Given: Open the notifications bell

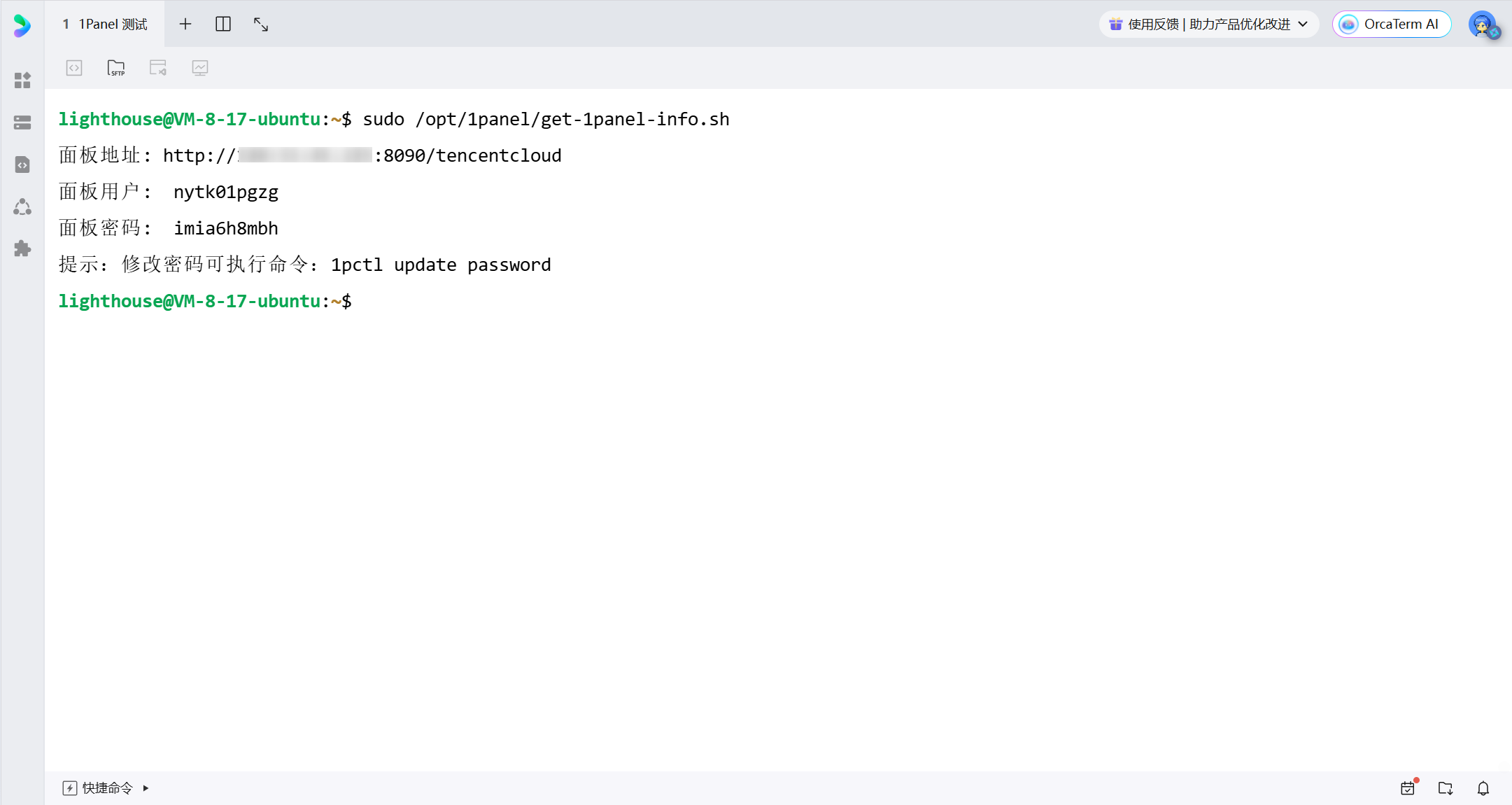Looking at the screenshot, I should click(1483, 788).
